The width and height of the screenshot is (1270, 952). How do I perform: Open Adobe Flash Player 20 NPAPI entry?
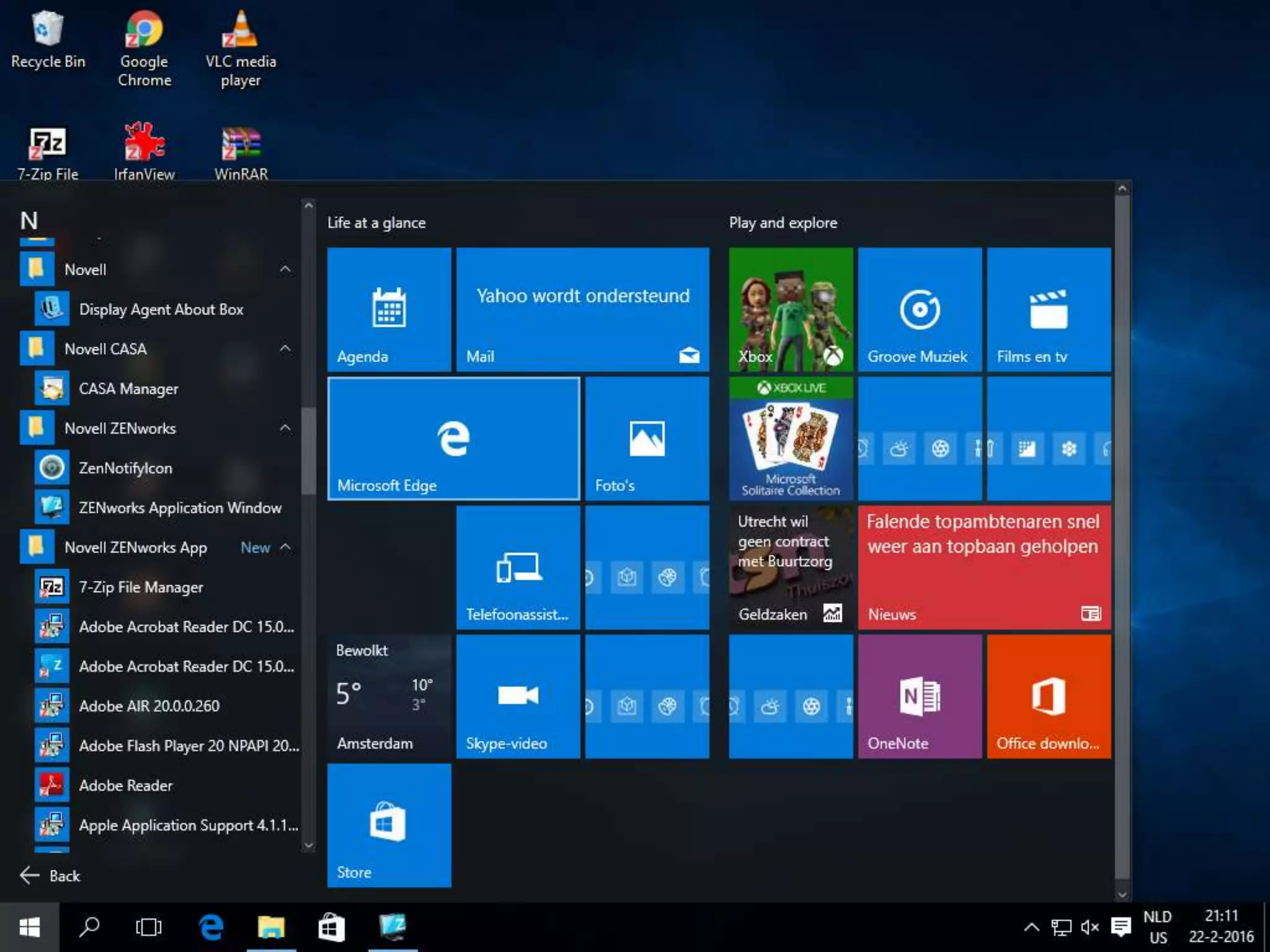tap(160, 745)
